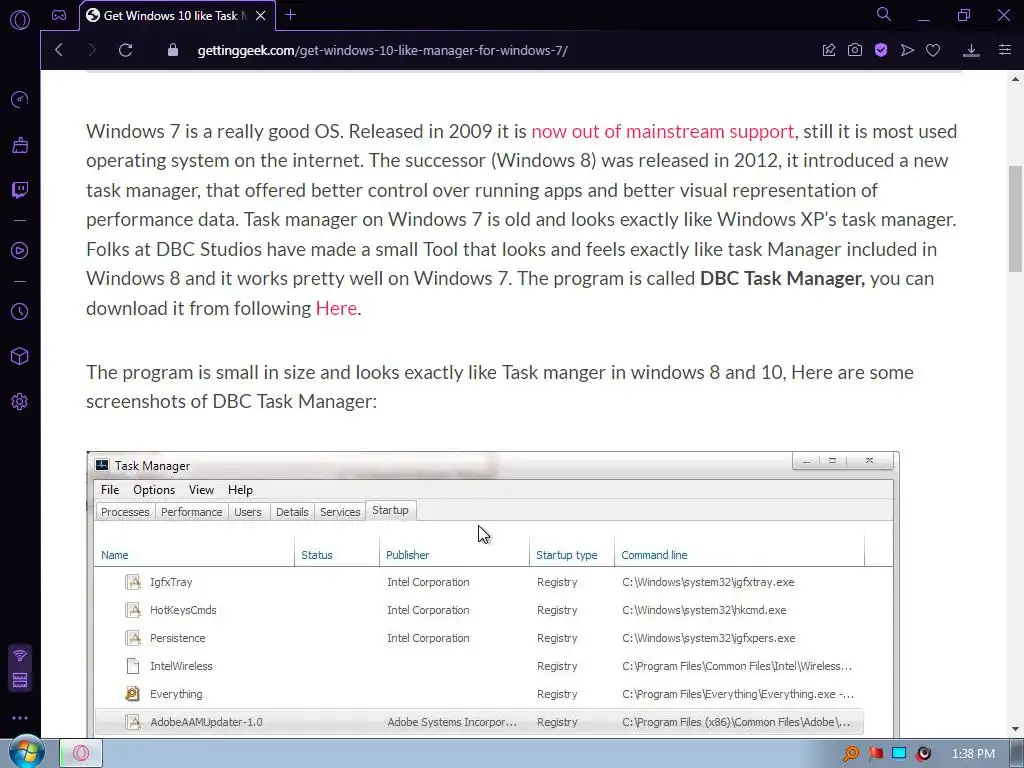Select the Persistence startup row
Screen dimensions: 1024x768
point(479,638)
